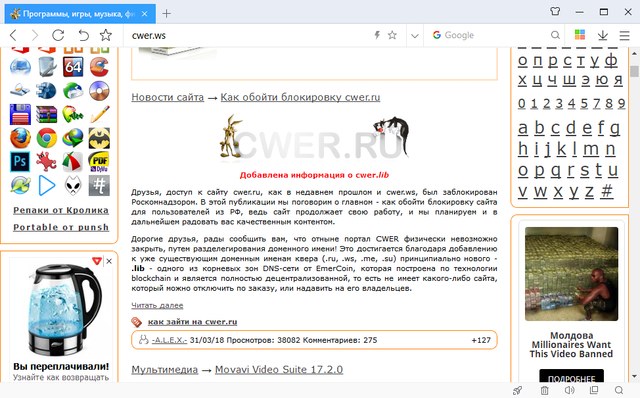Screen dimensions: 640x398
Task: Open Internet Download Manager icon
Action: [x=73, y=138]
